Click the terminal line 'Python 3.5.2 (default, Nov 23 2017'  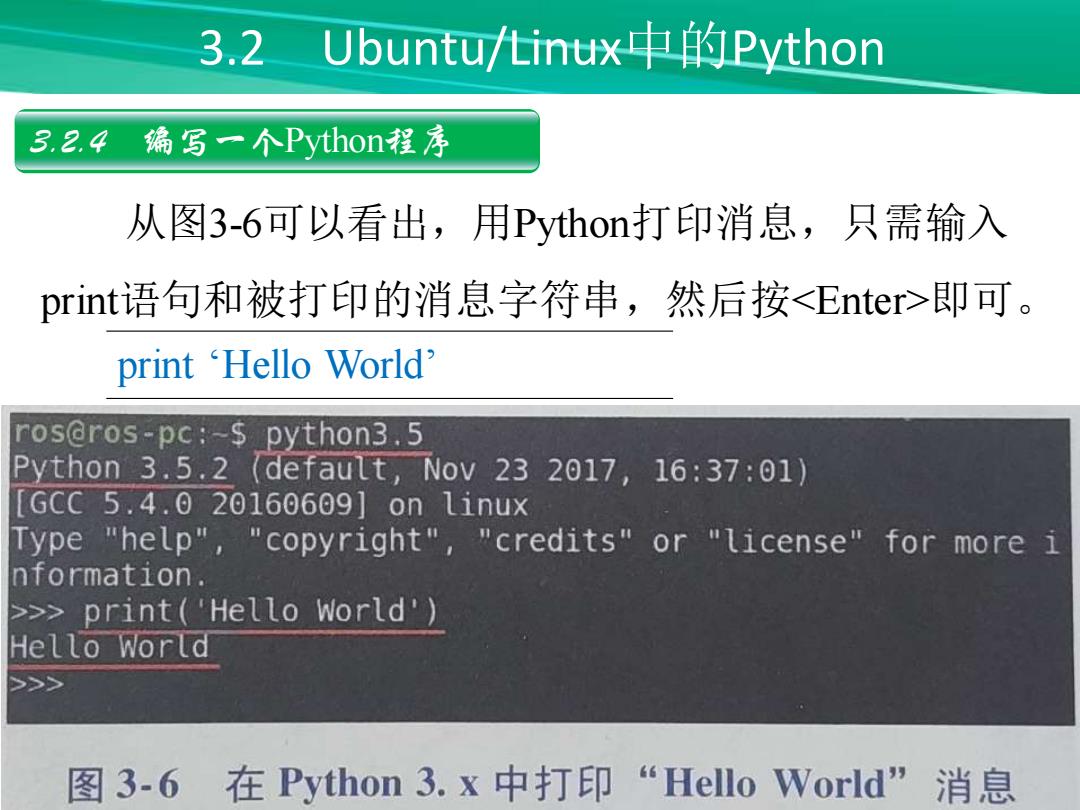(x=410, y=470)
